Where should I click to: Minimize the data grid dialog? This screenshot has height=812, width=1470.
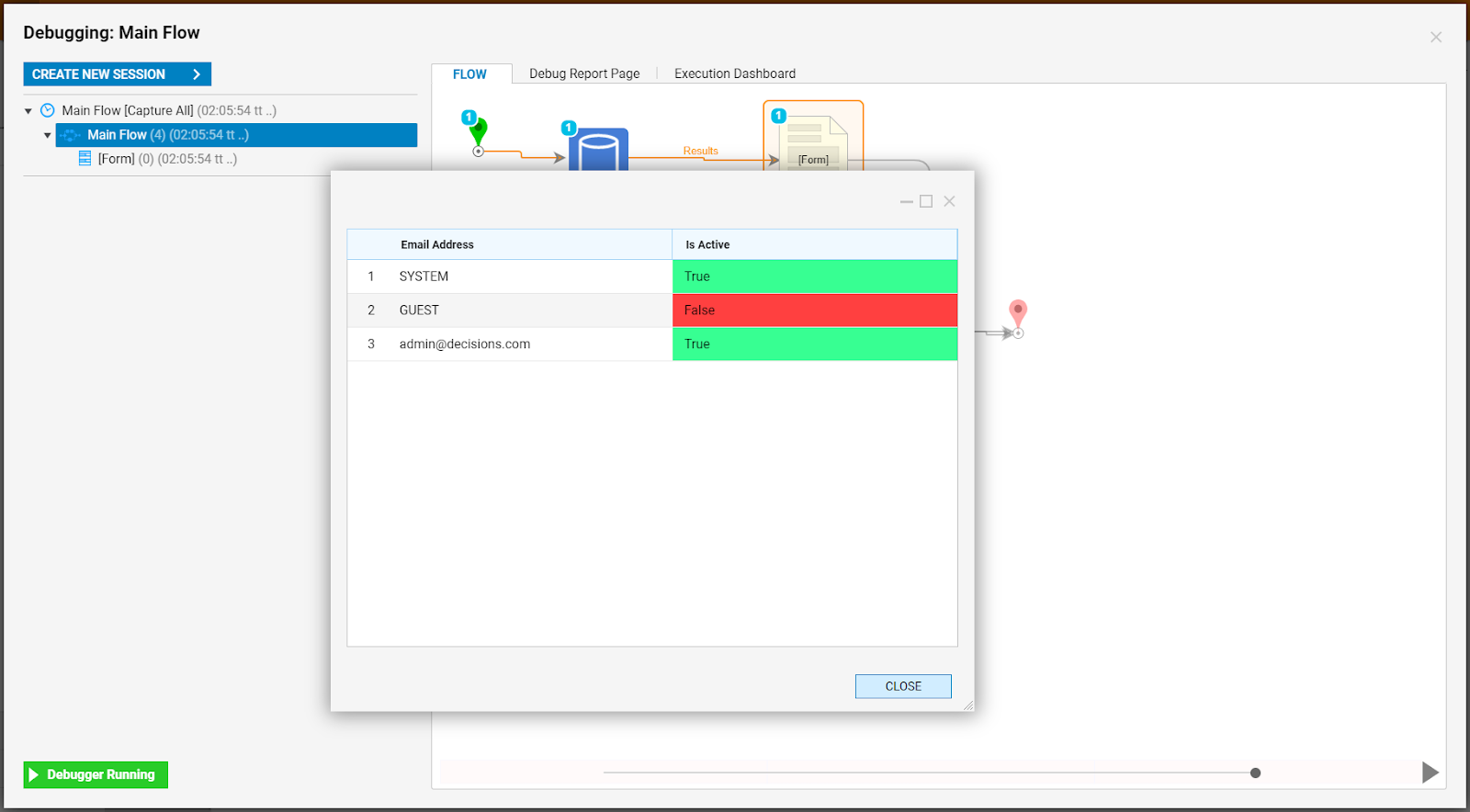point(907,201)
